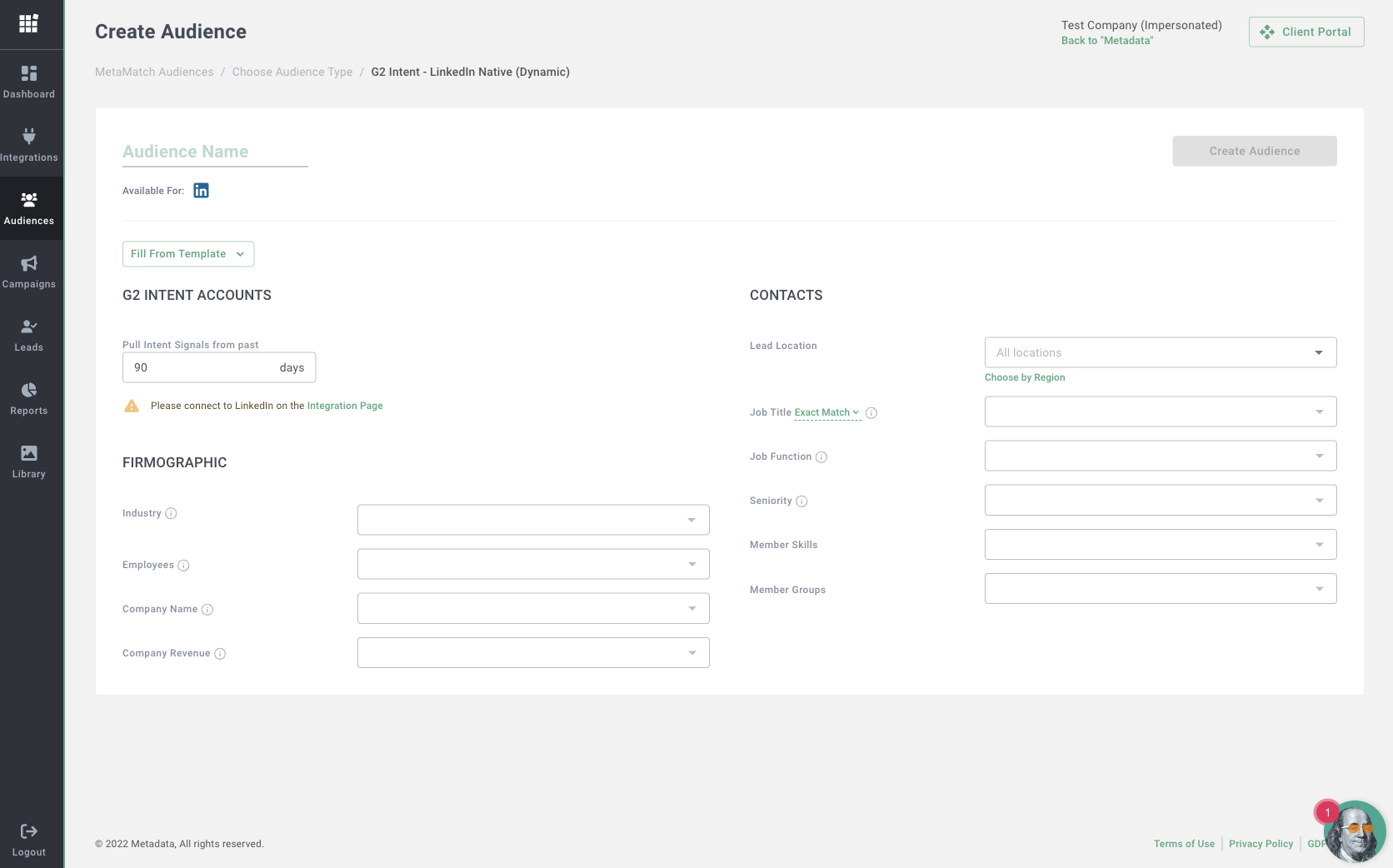The height and width of the screenshot is (868, 1393).
Task: Open the chat assistant avatar
Action: [1354, 832]
